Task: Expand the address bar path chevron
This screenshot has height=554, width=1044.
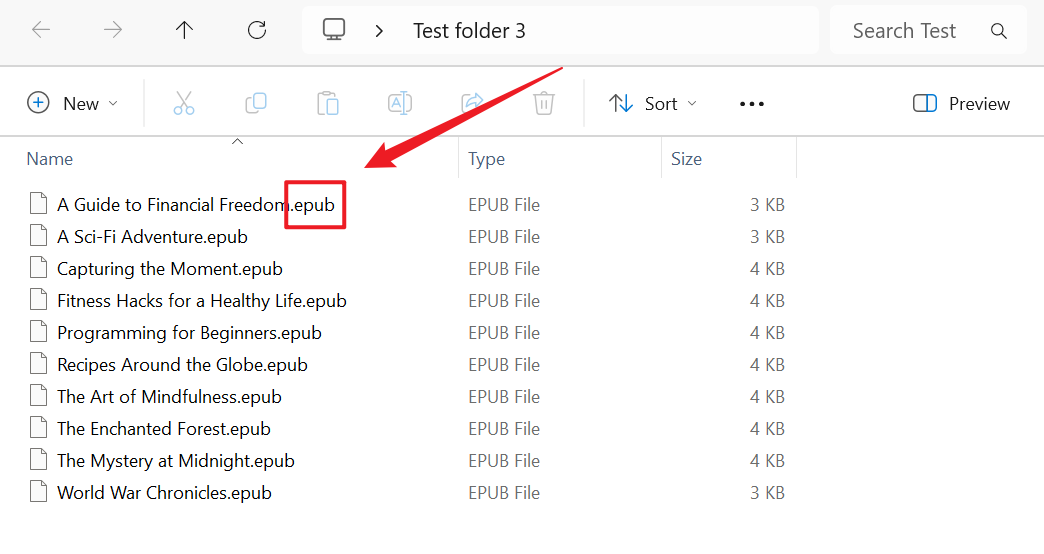Action: tap(379, 31)
